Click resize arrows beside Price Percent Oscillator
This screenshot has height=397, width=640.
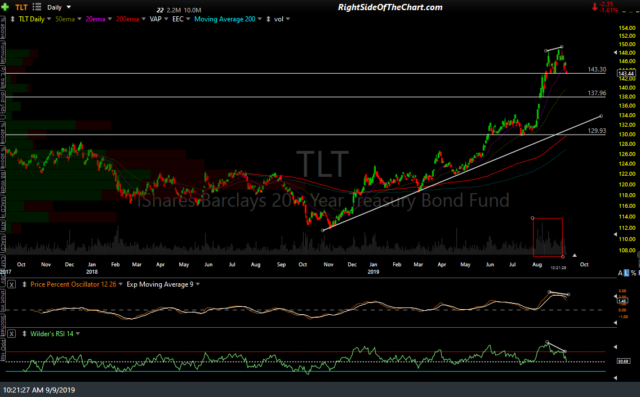pos(24,284)
